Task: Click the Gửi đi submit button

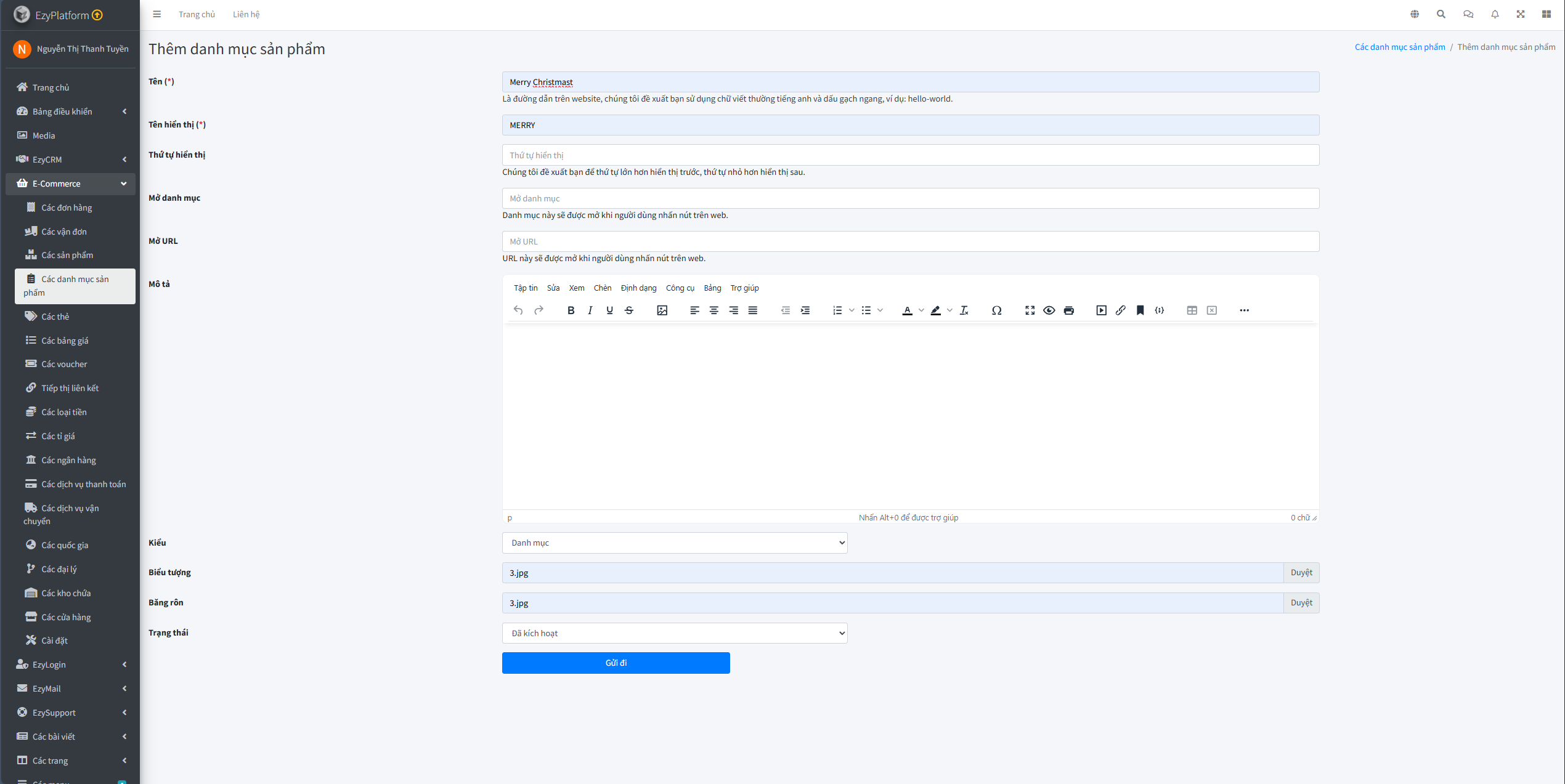Action: [616, 663]
